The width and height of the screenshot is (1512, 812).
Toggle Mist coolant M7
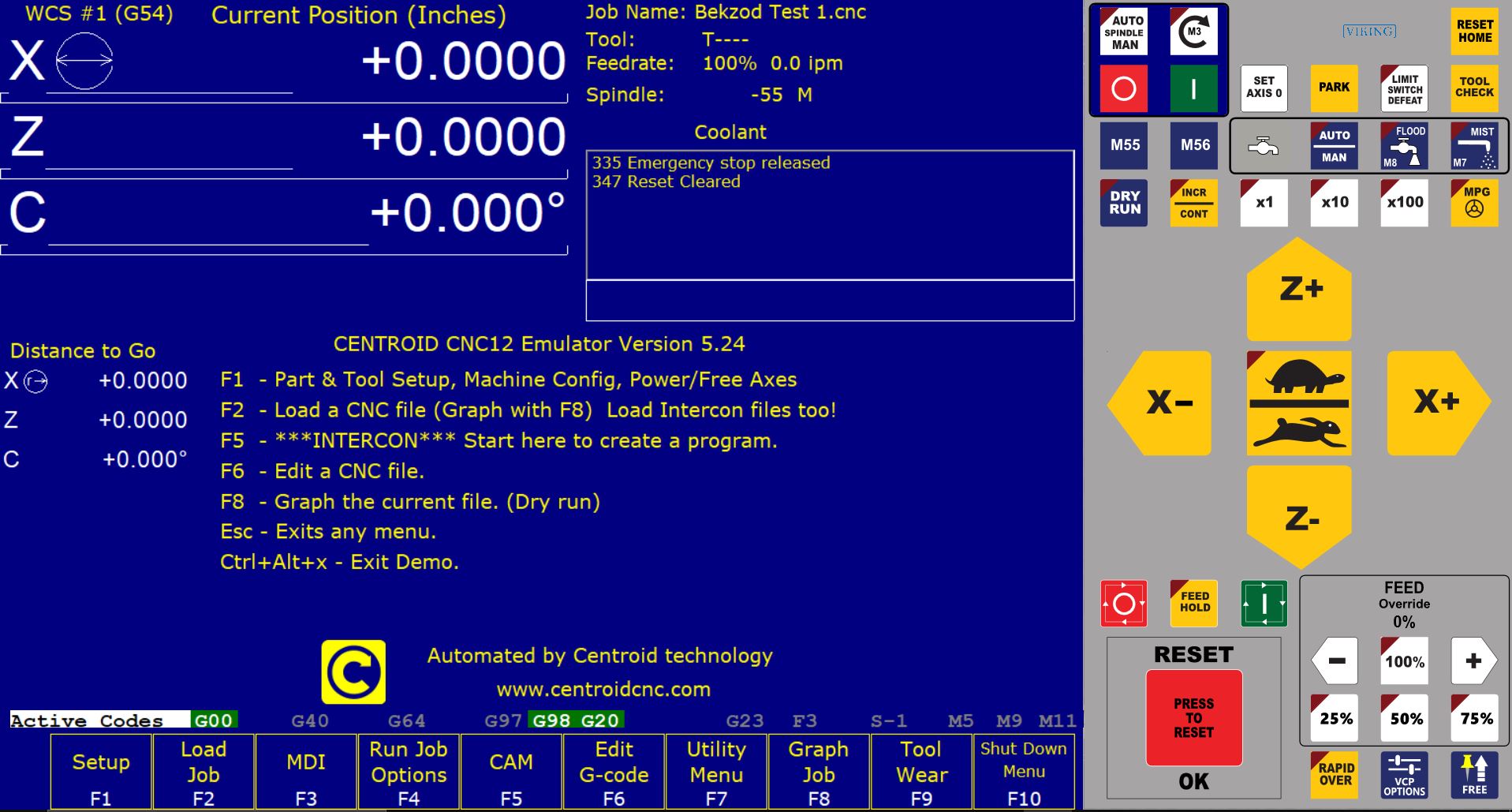[1474, 145]
